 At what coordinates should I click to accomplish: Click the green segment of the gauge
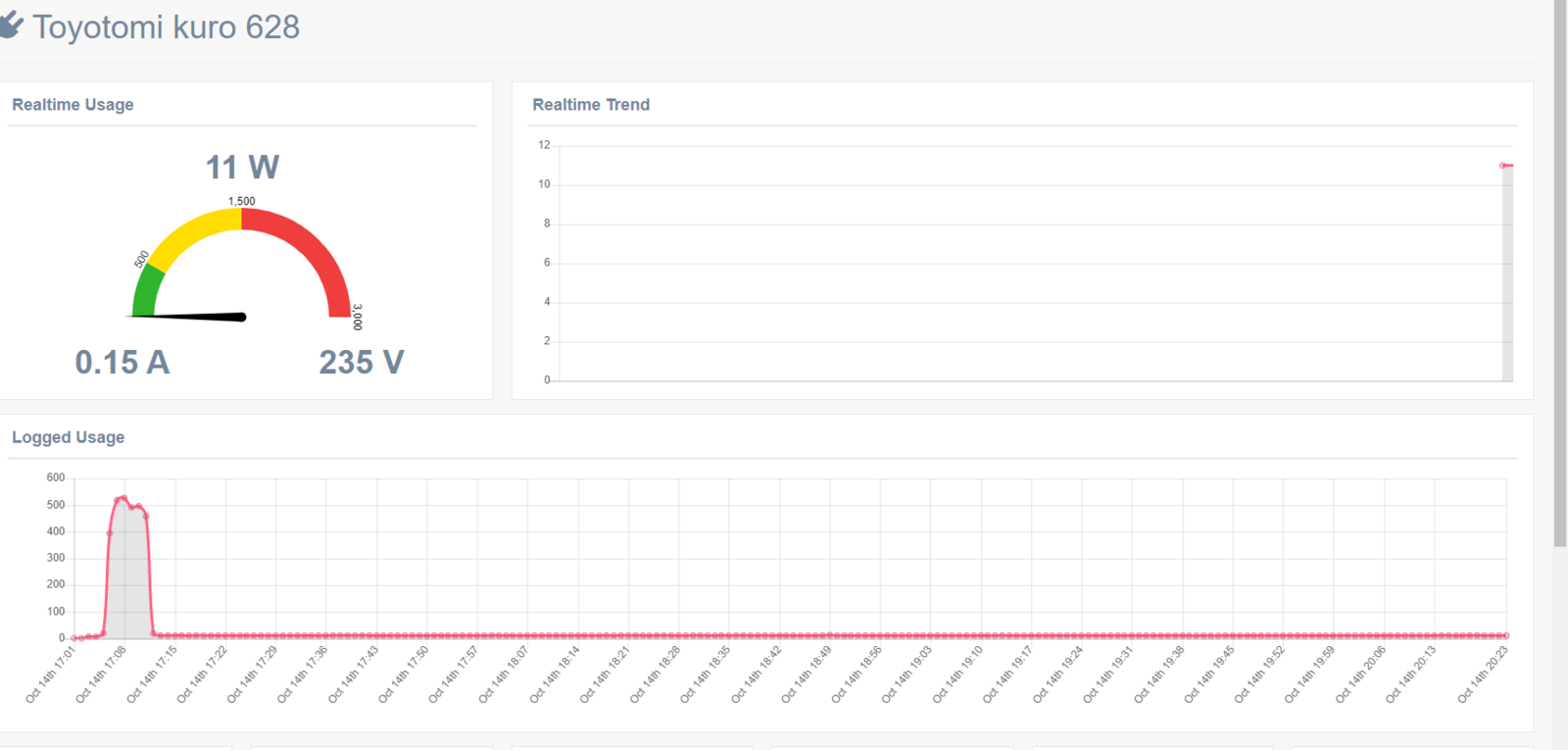pos(146,292)
